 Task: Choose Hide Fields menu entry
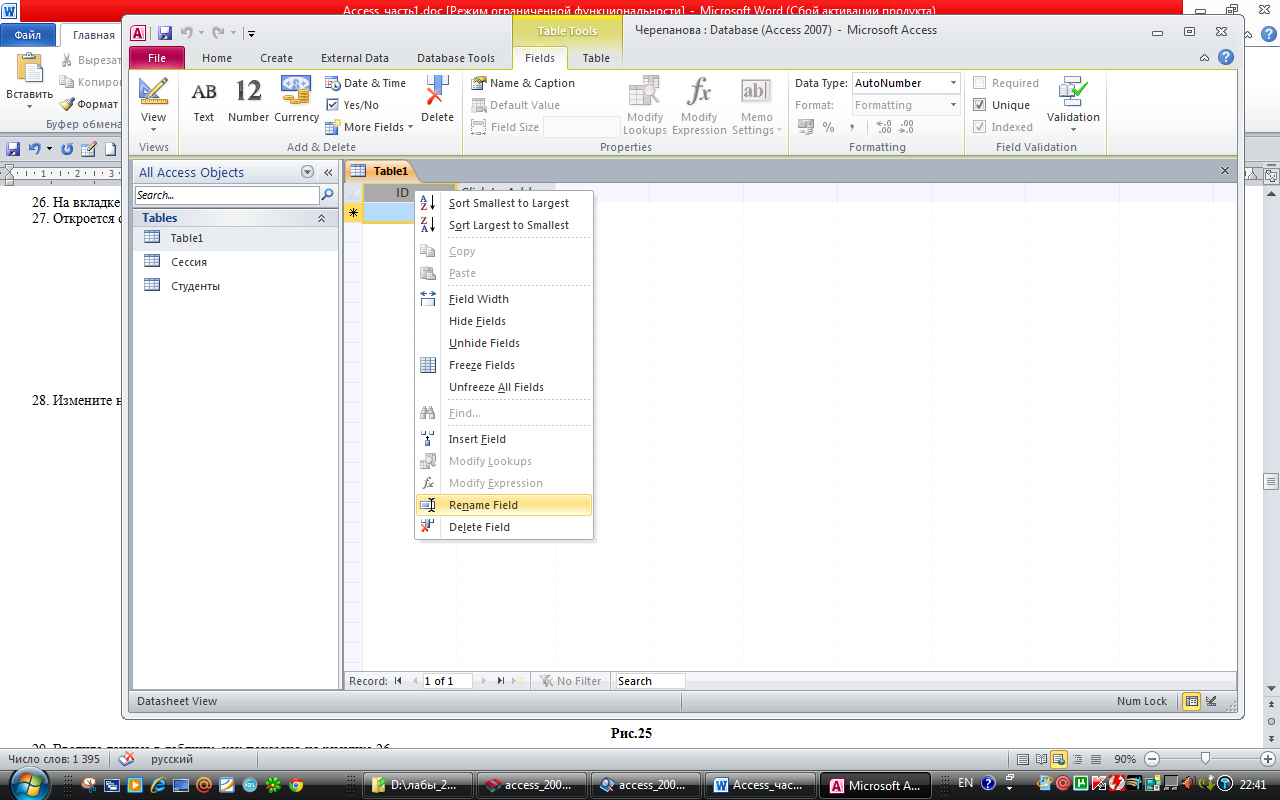click(504, 321)
